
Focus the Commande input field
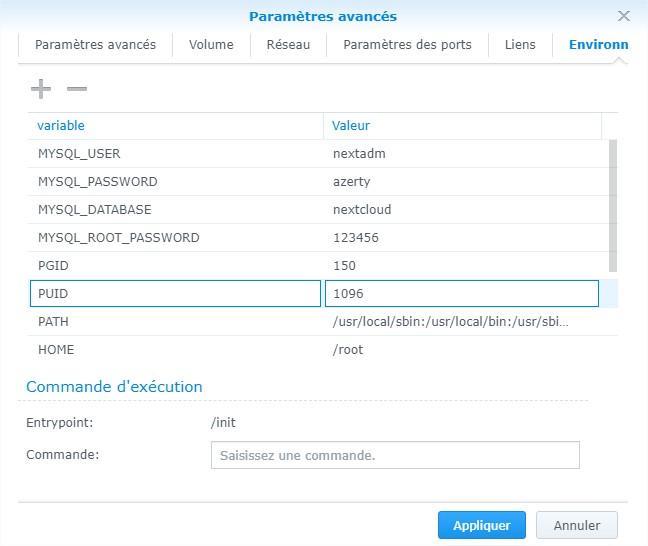tap(395, 455)
